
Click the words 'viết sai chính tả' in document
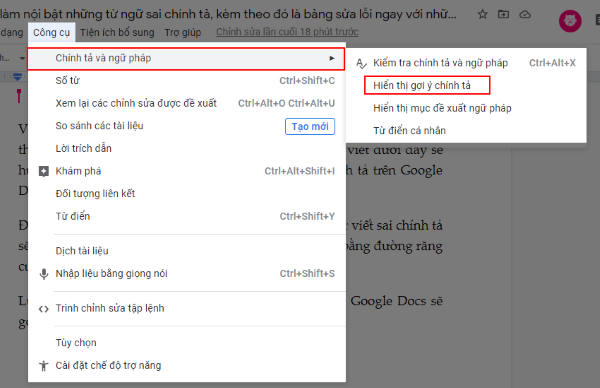(397, 225)
